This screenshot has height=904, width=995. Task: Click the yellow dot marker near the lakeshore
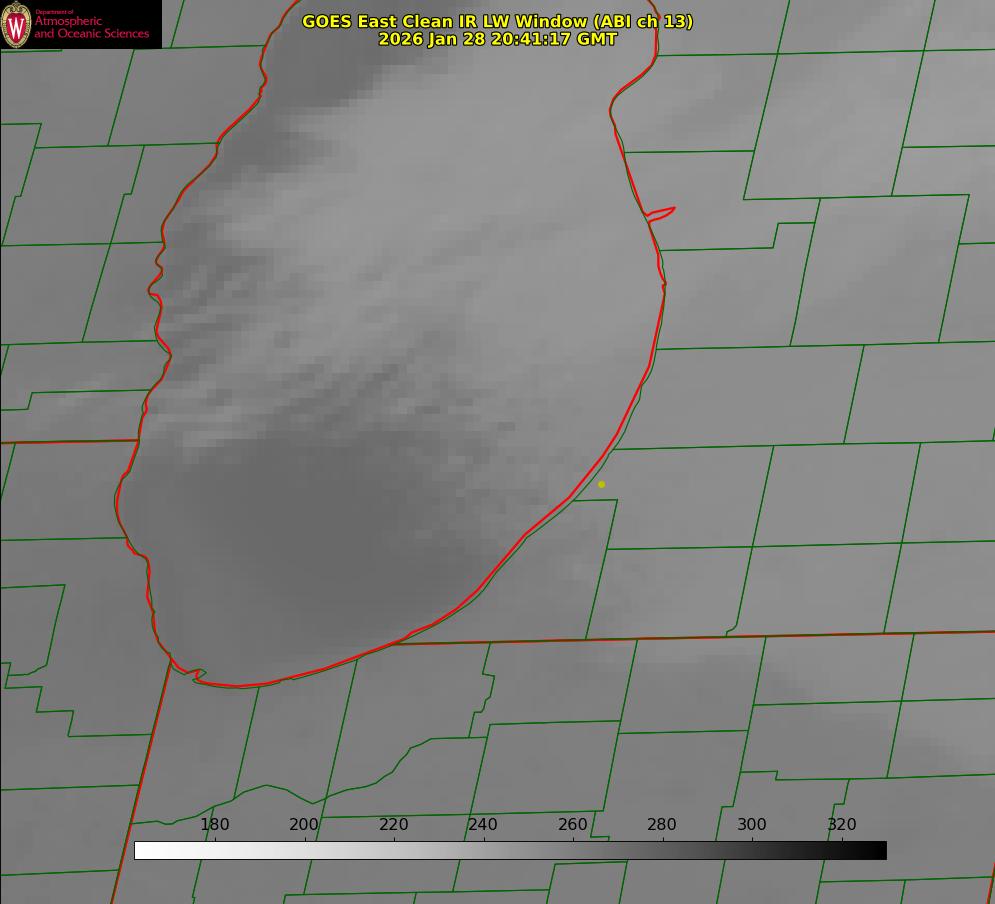coord(601,484)
